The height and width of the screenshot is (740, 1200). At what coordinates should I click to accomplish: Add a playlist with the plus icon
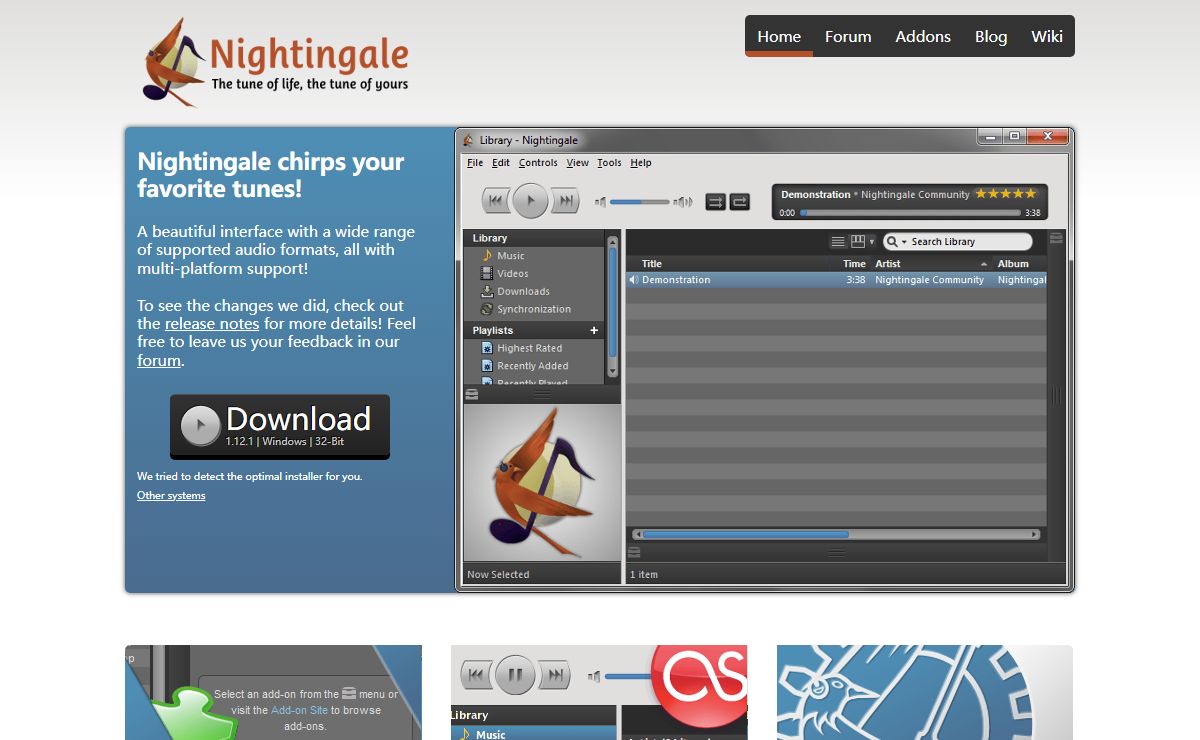click(594, 330)
